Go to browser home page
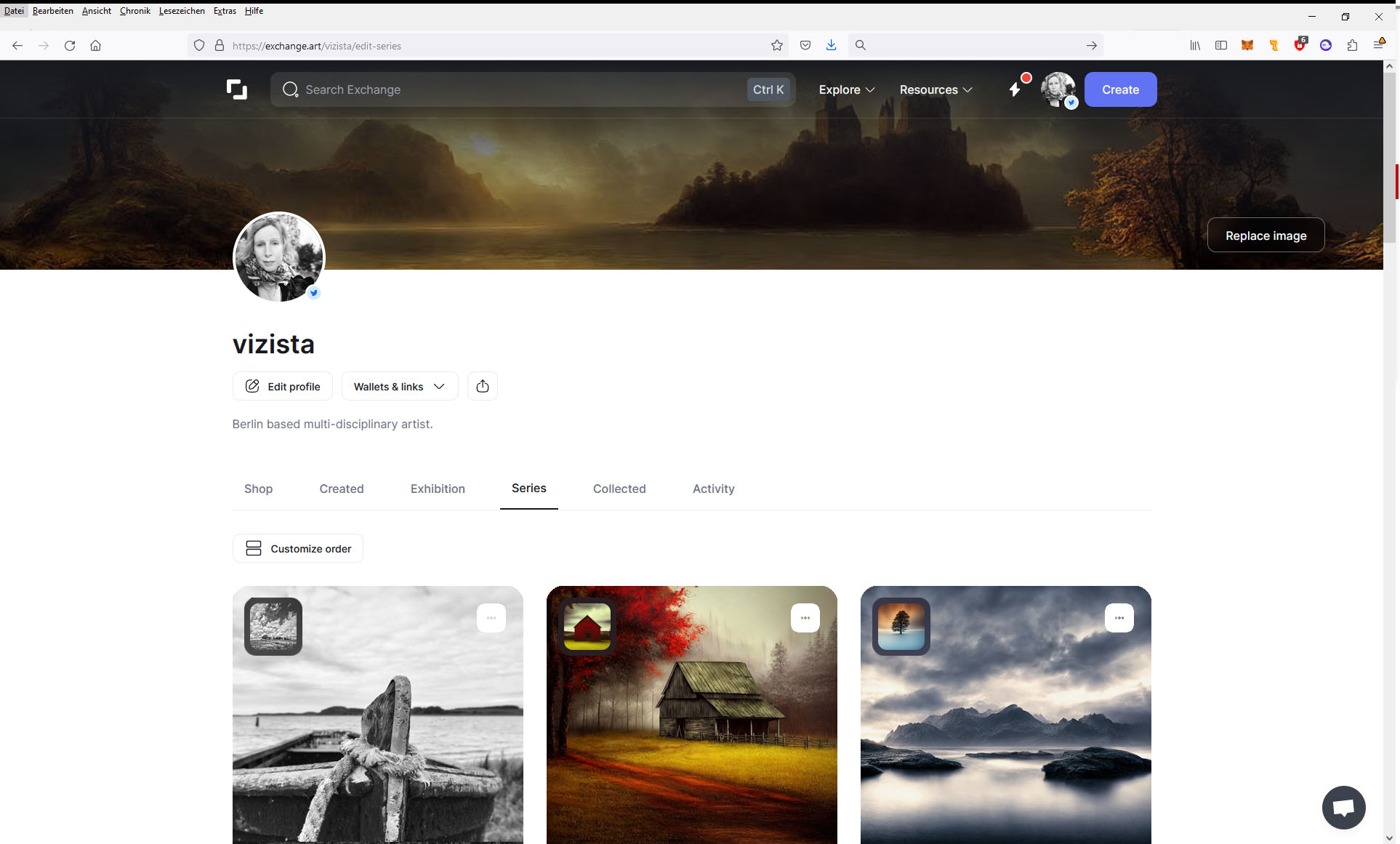This screenshot has height=844, width=1400. pyautogui.click(x=95, y=45)
